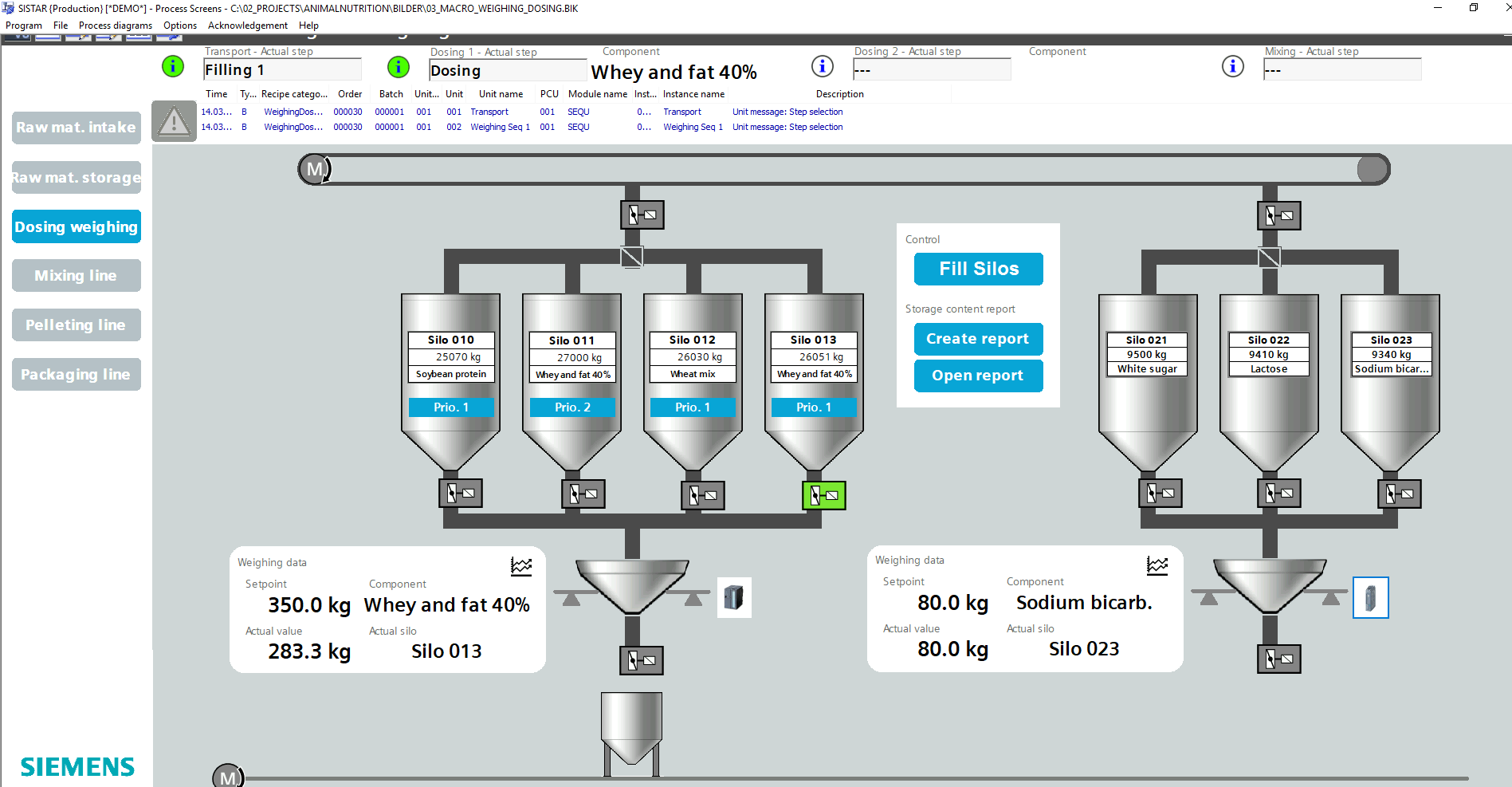Image resolution: width=1512 pixels, height=787 pixels.
Task: Click the Create report button
Action: click(x=978, y=339)
